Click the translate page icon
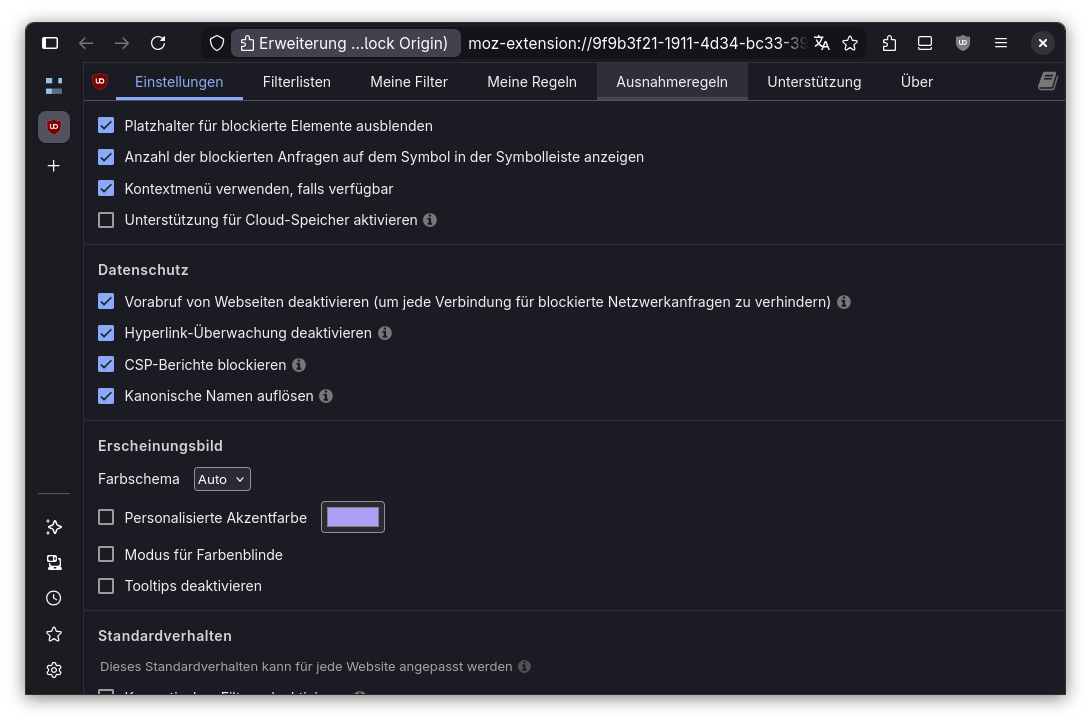Screen dimensions: 1091x723 (x=822, y=43)
